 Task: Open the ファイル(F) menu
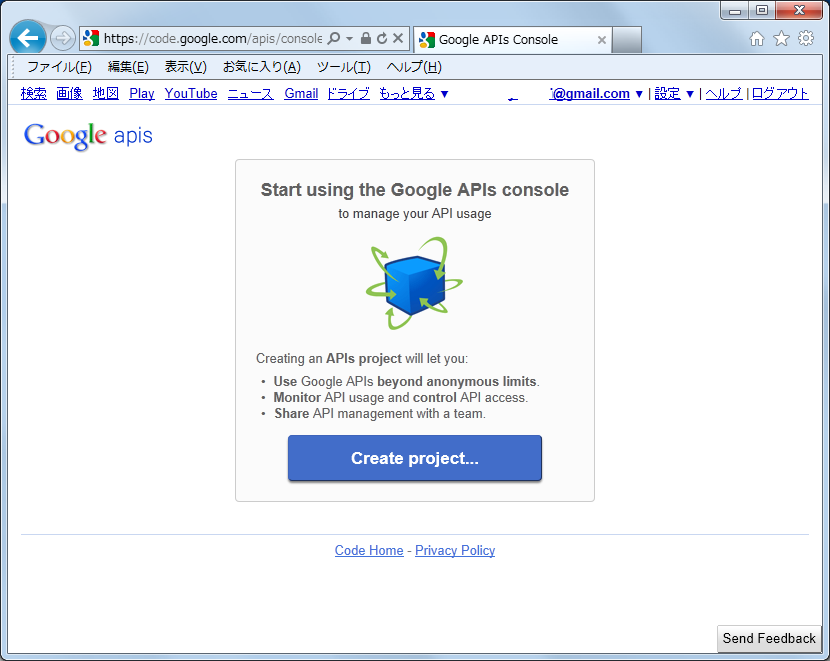tap(59, 67)
